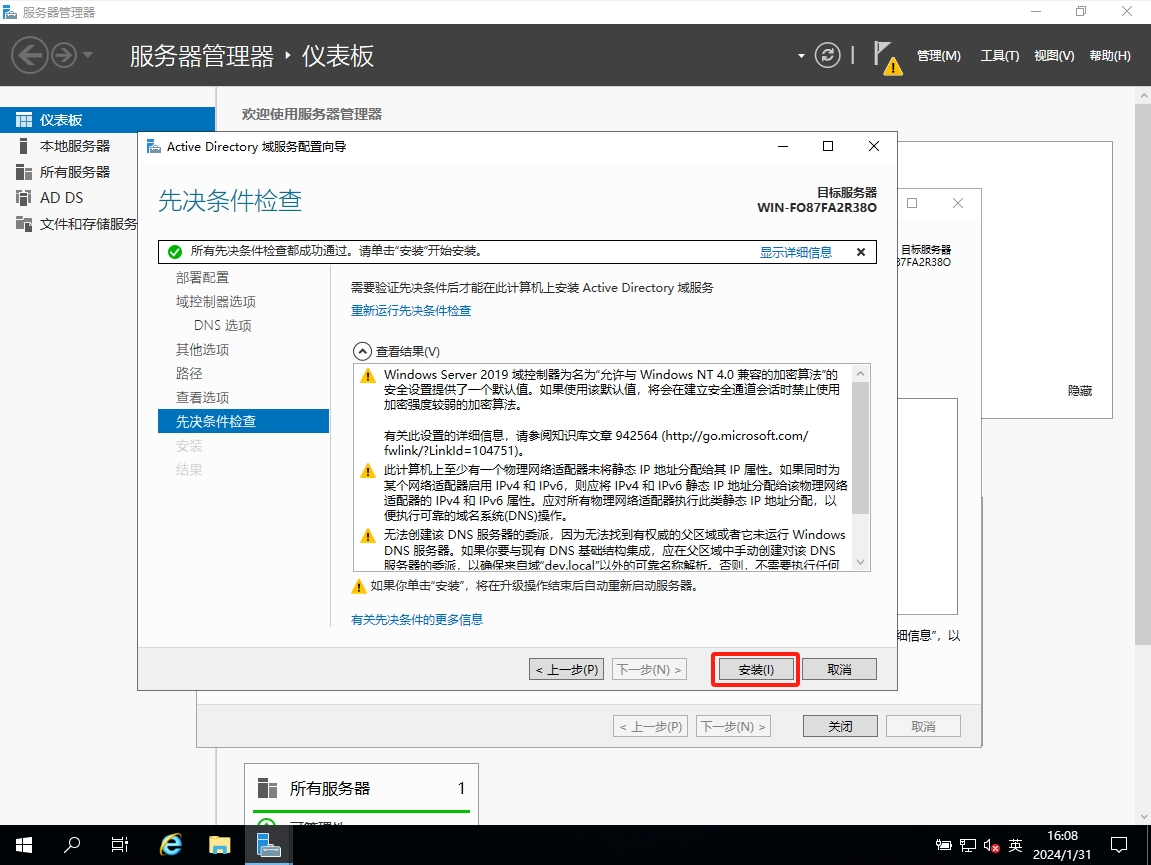Click the refresh icon in header
This screenshot has height=865, width=1151.
[x=827, y=55]
